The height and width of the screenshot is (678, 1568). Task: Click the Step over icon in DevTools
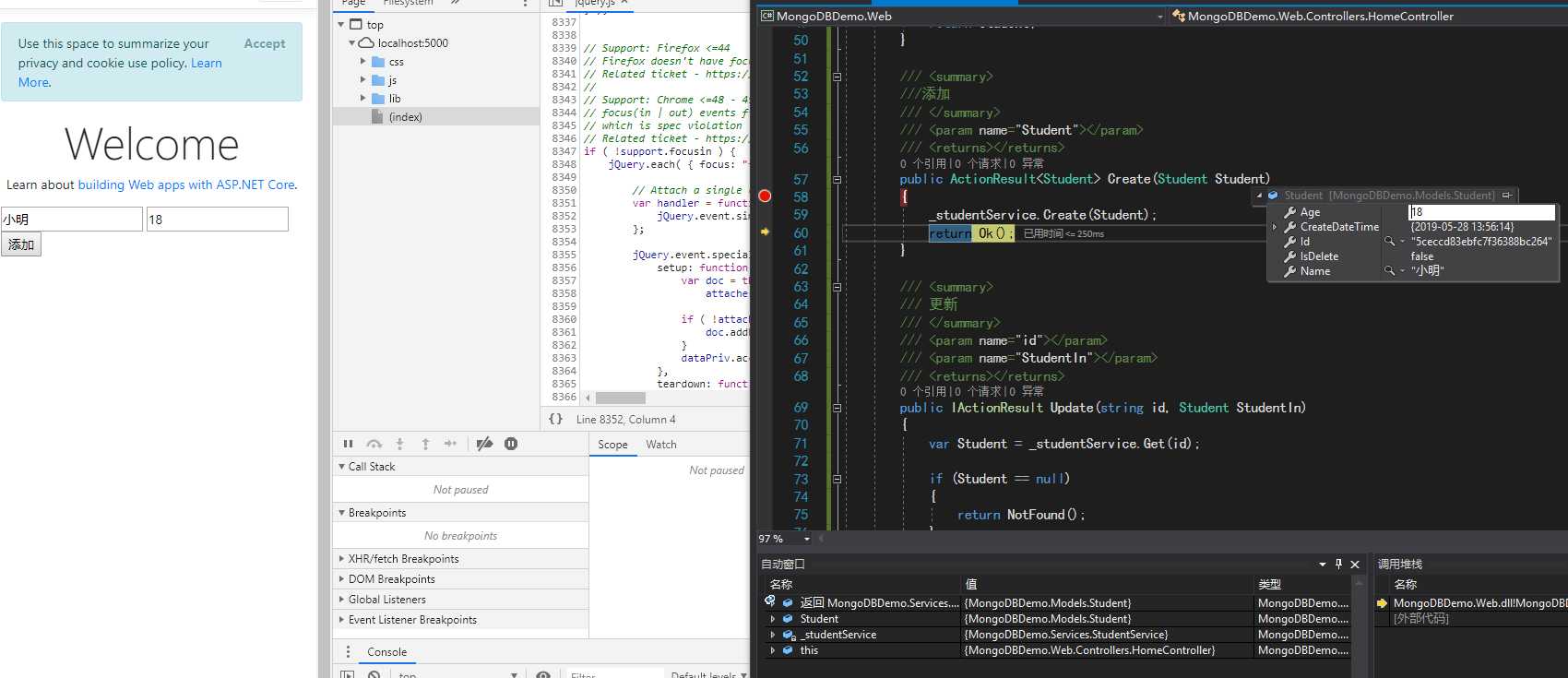[x=374, y=444]
